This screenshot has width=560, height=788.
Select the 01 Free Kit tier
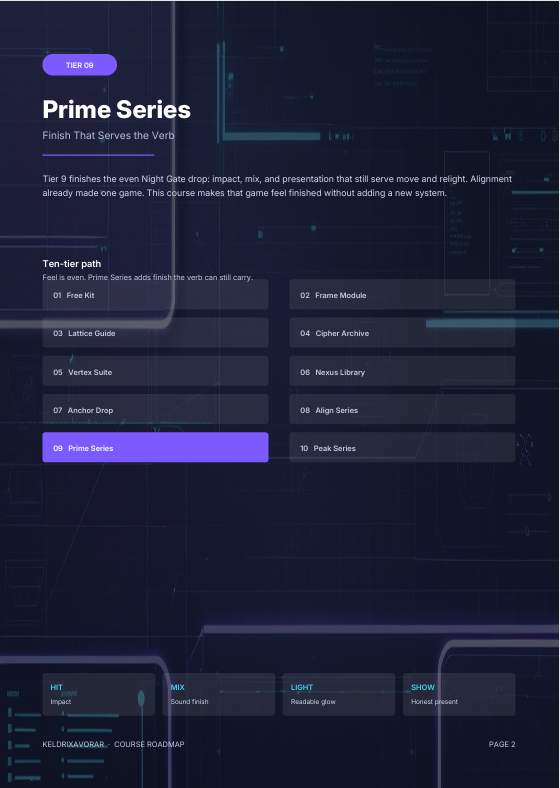point(155,294)
